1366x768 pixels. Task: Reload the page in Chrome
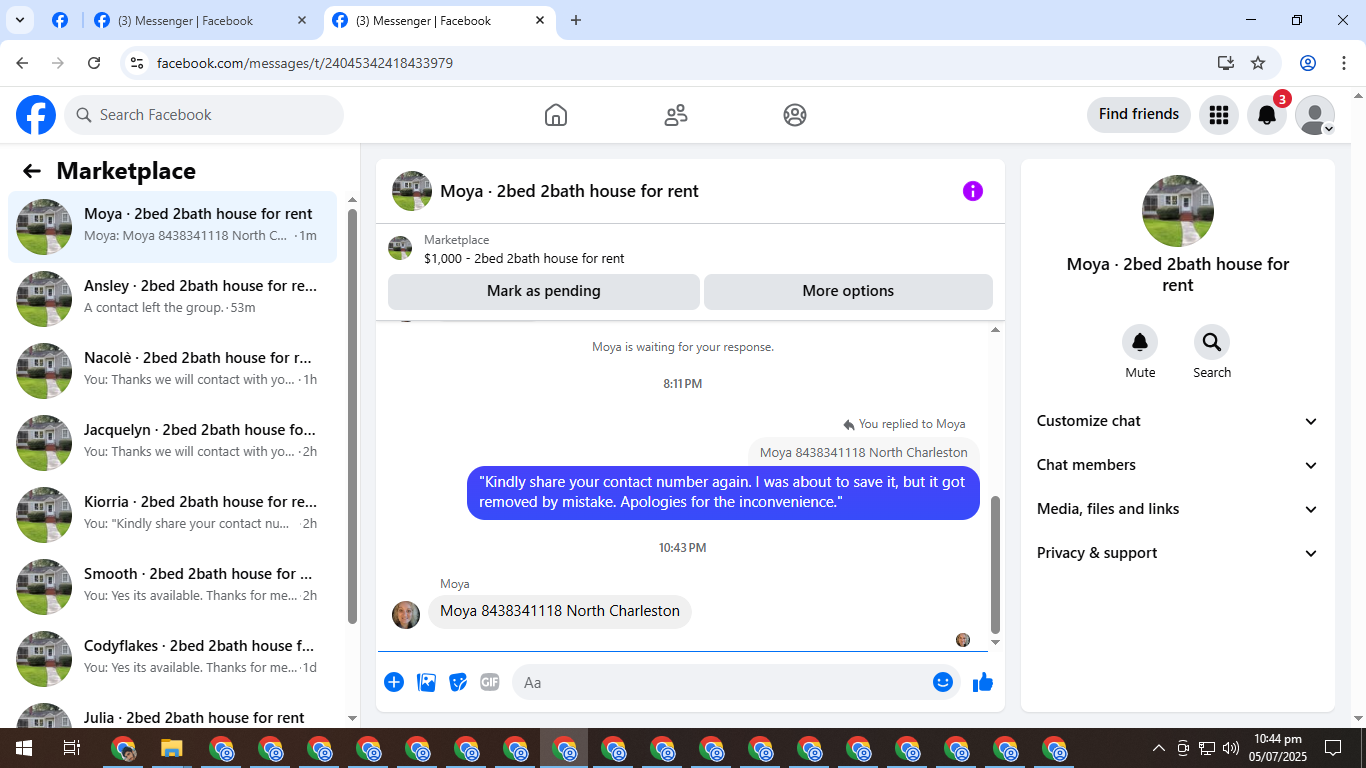(94, 63)
